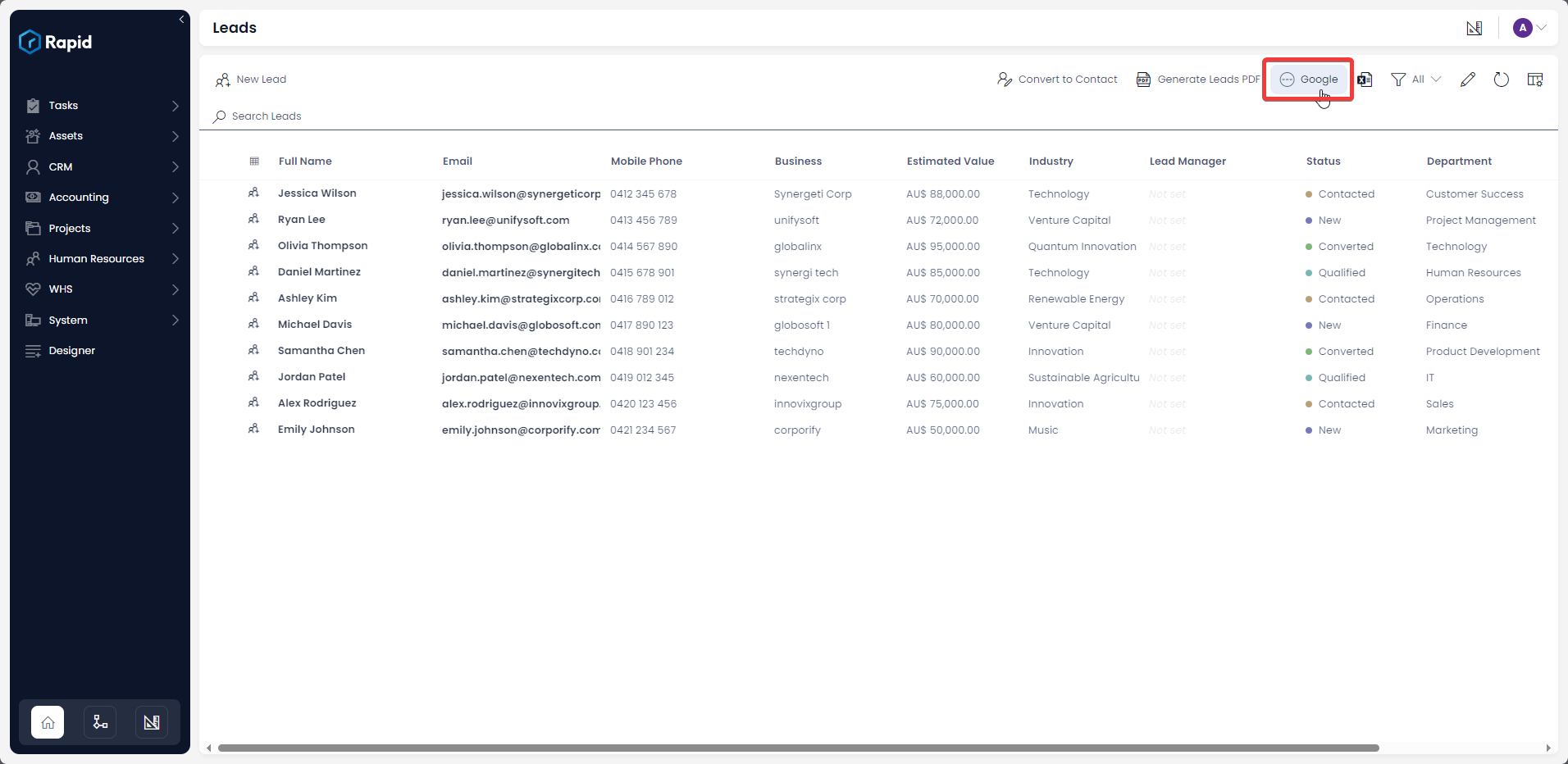This screenshot has height=764, width=1568.
Task: Go to Home via bottom icon
Action: [48, 722]
